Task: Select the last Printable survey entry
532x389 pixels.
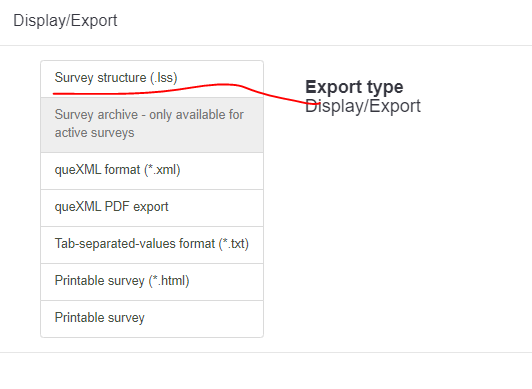Action: [152, 319]
